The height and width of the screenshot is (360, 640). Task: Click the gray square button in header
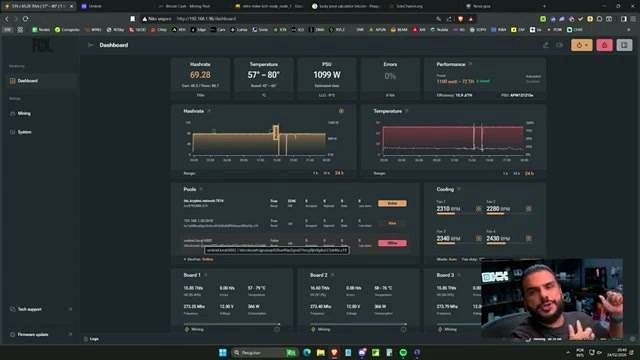tap(624, 45)
